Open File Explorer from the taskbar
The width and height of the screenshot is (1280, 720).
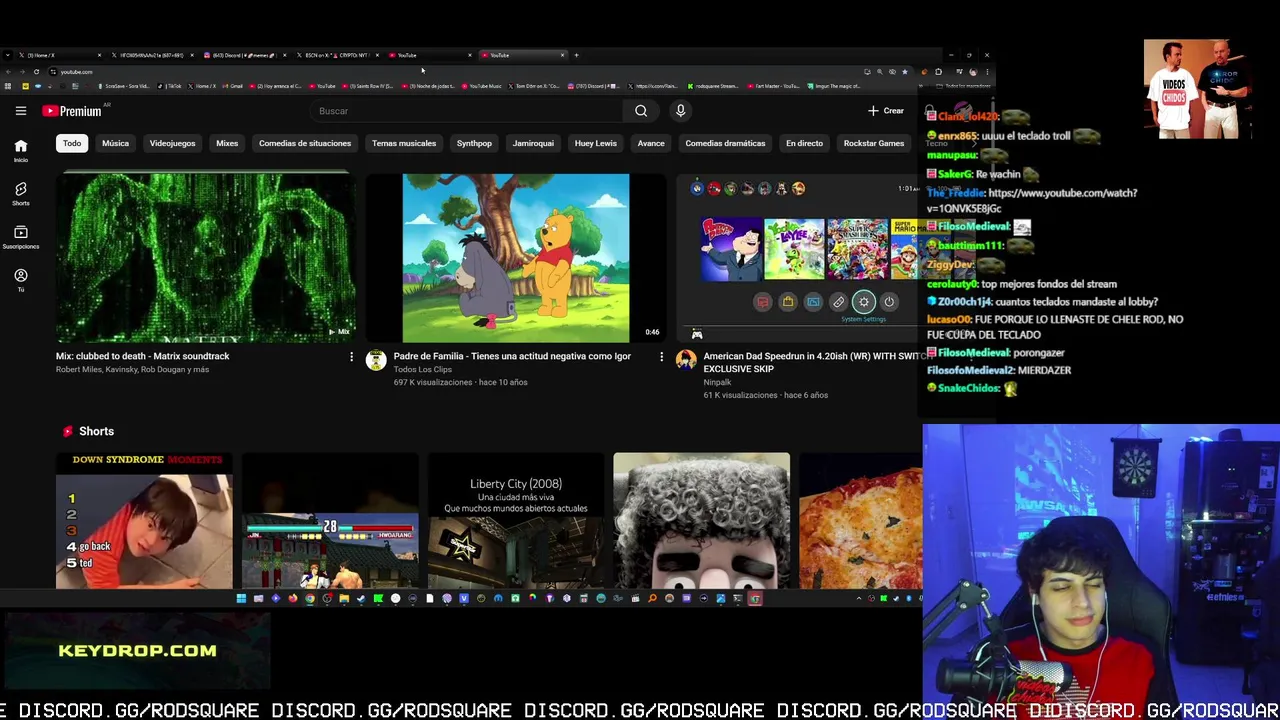(x=344, y=599)
